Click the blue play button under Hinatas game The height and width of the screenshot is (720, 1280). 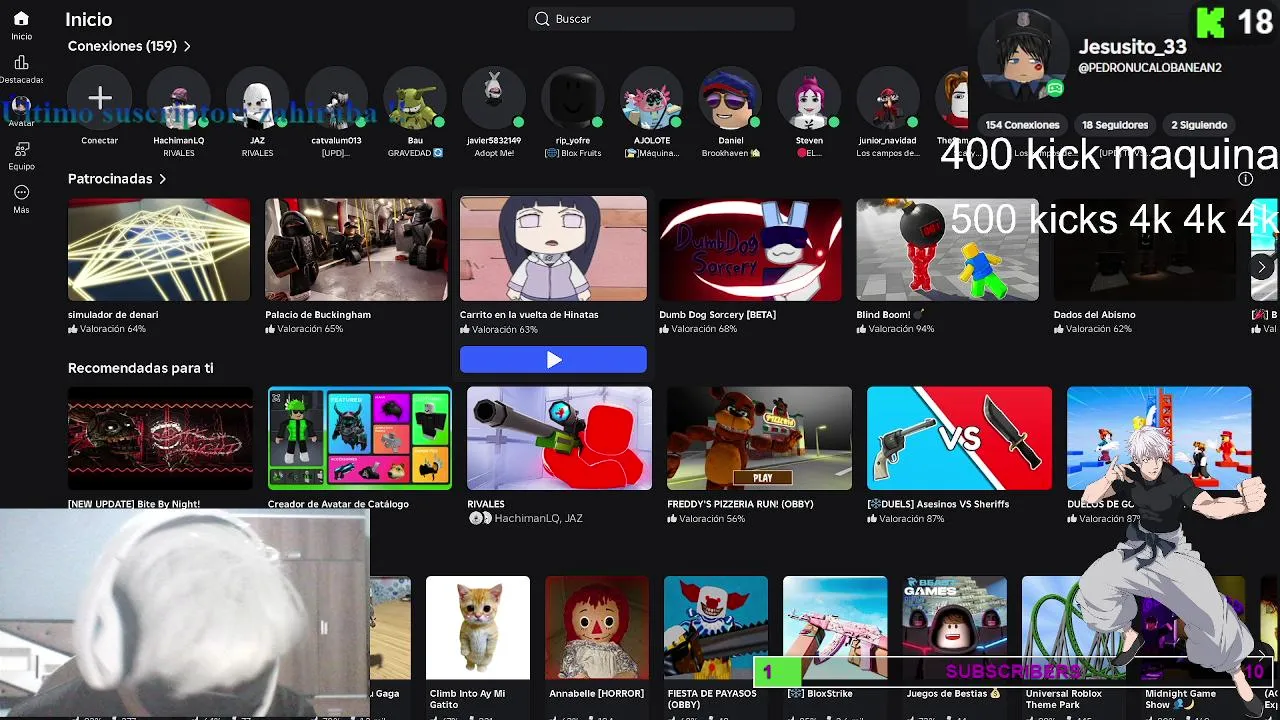(553, 360)
